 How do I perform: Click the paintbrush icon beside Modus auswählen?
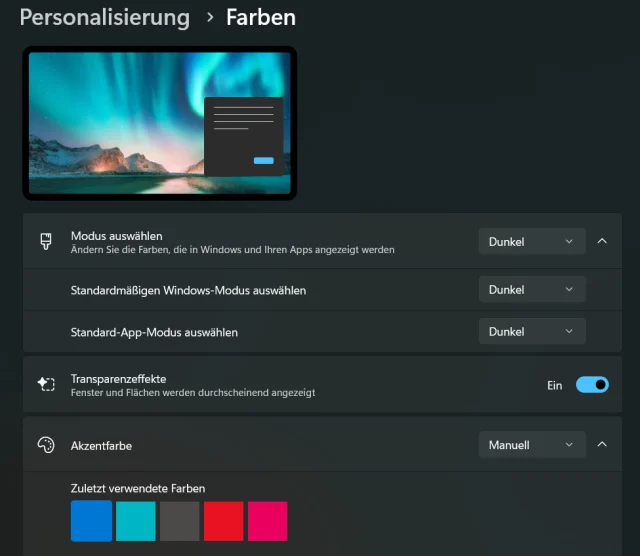click(46, 241)
